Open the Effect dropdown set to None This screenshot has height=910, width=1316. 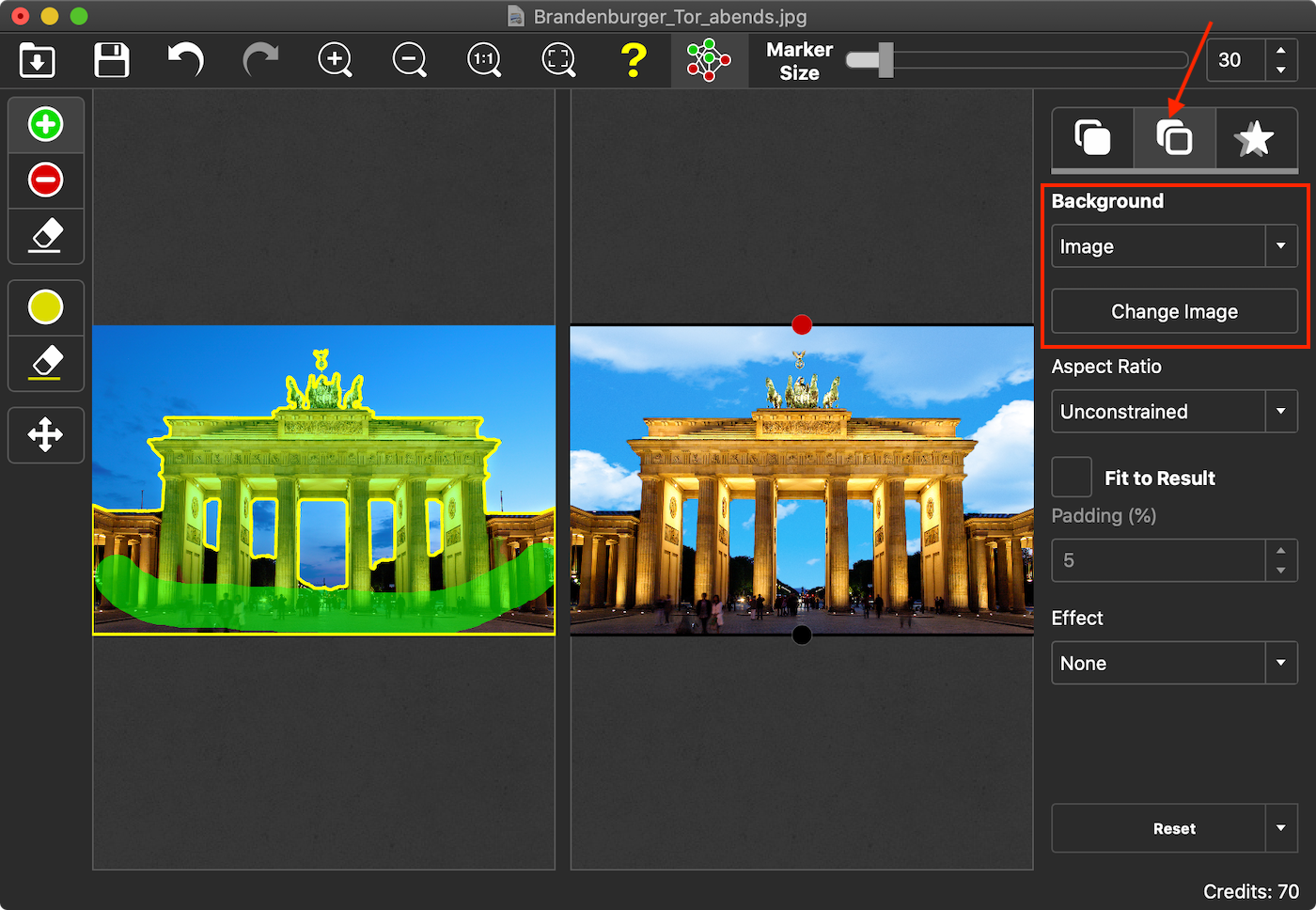coord(1174,664)
